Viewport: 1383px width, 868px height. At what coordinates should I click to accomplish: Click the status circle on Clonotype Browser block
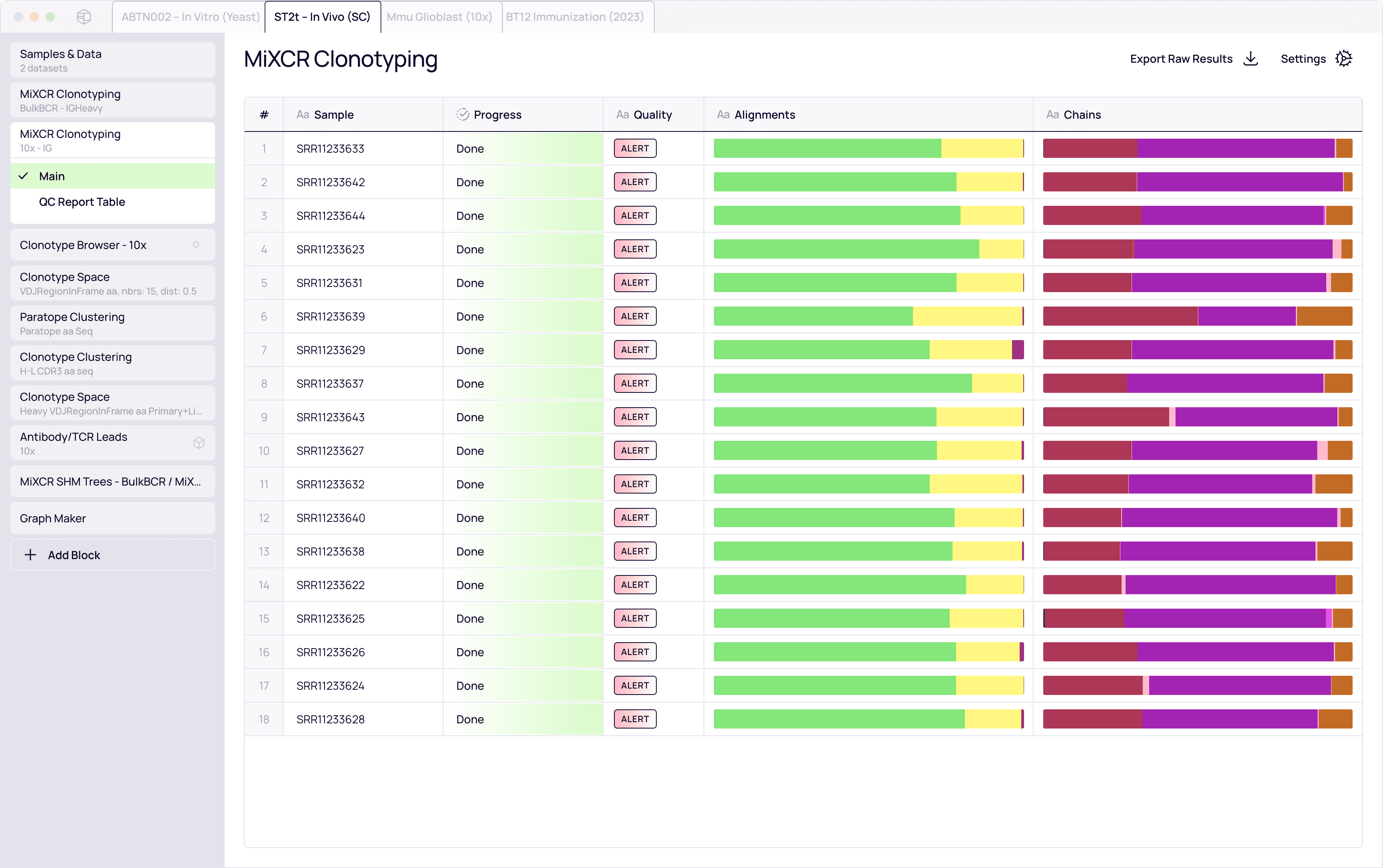[x=196, y=245]
